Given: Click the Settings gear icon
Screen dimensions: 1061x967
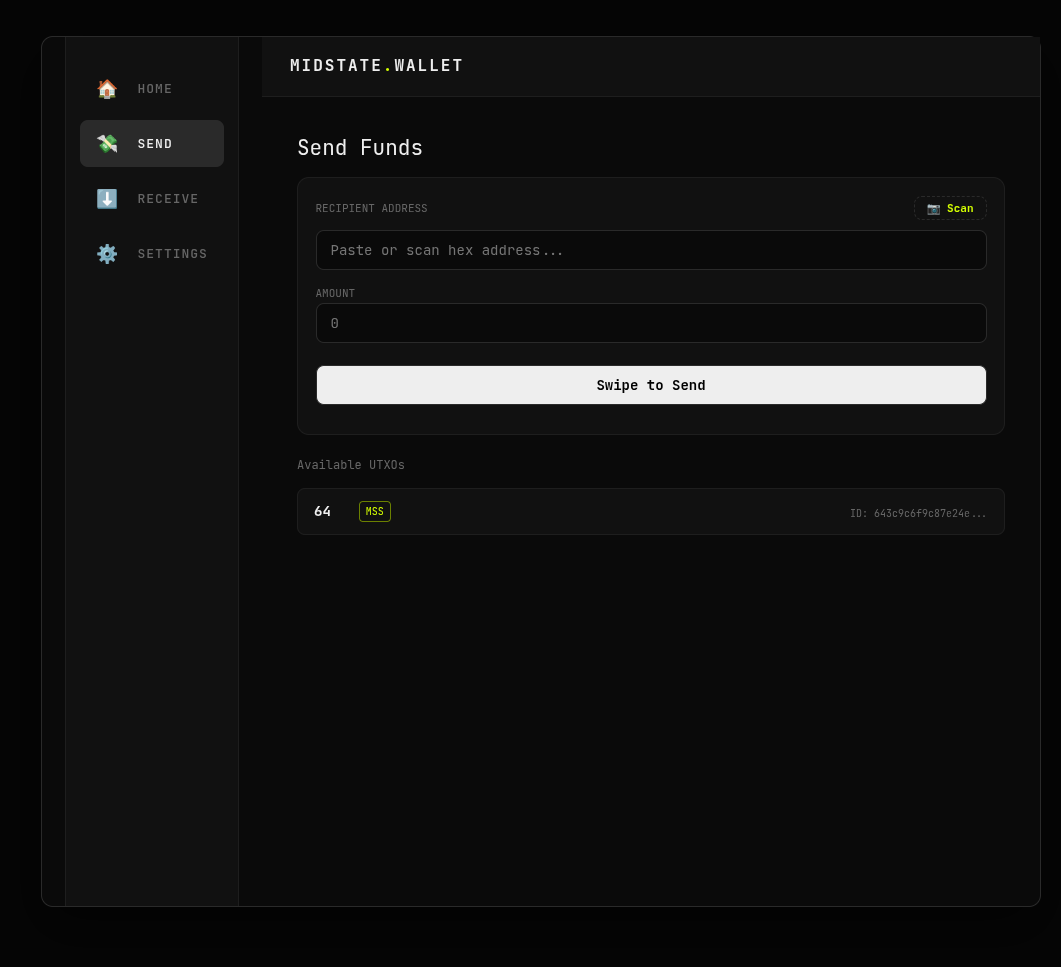Looking at the screenshot, I should point(107,254).
